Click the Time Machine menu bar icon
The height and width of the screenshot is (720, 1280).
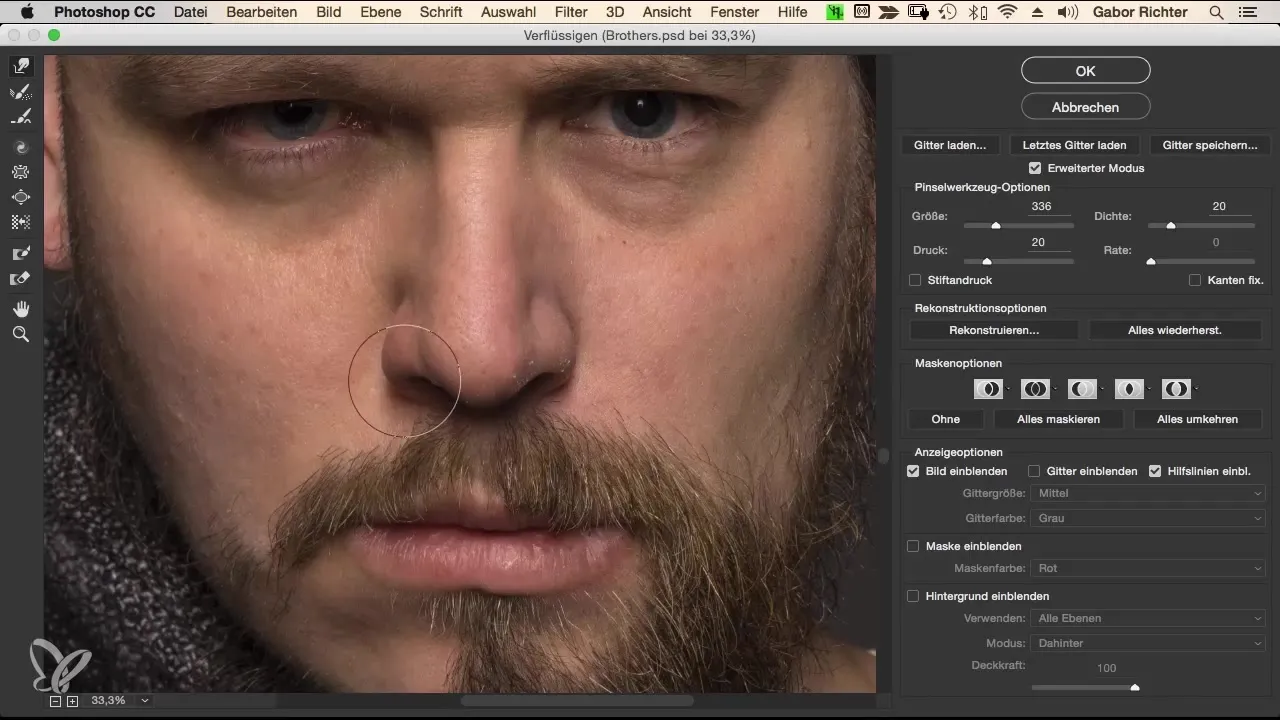coord(949,12)
